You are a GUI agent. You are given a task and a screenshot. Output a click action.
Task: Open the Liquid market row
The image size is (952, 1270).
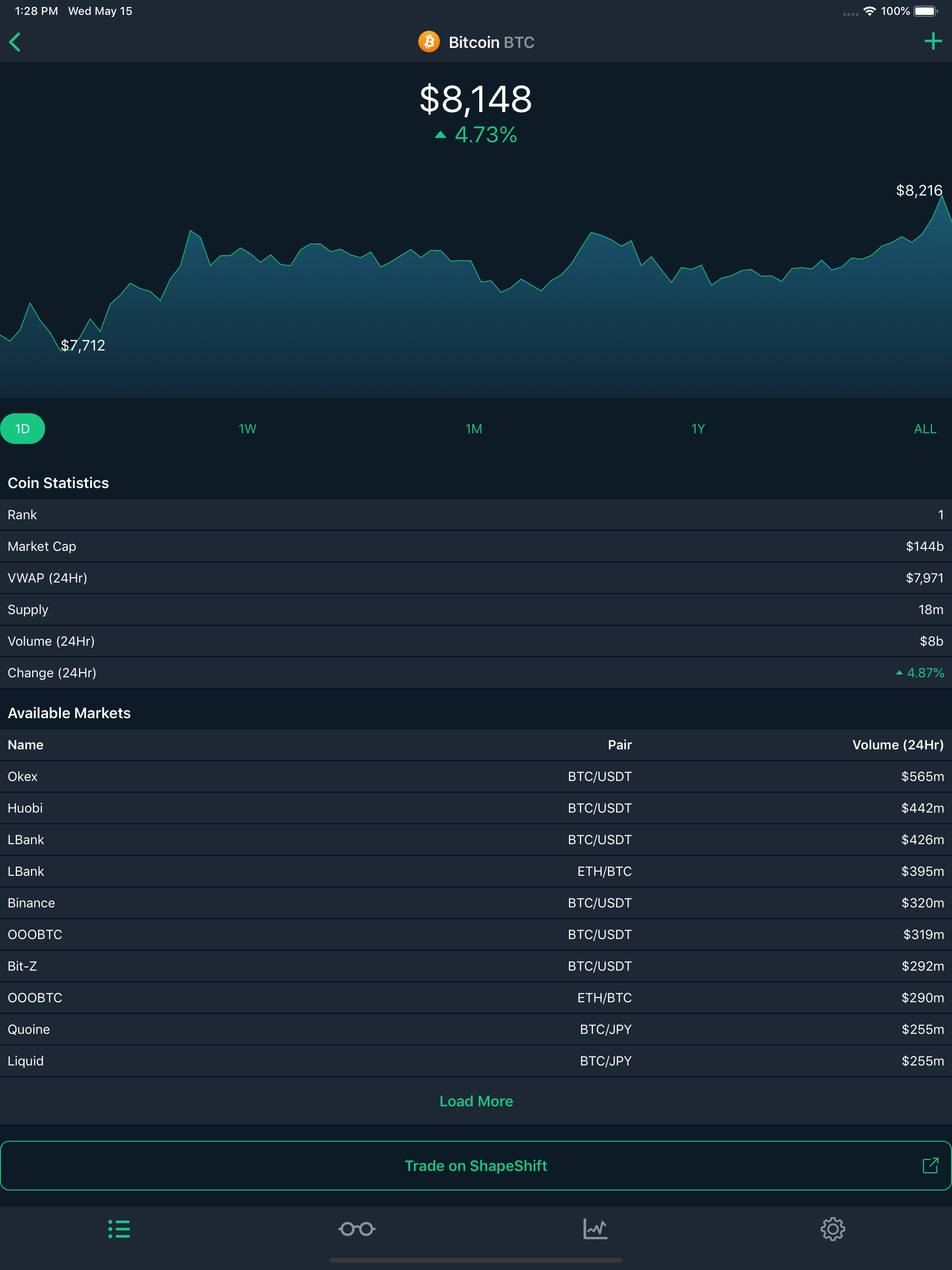pos(476,1061)
